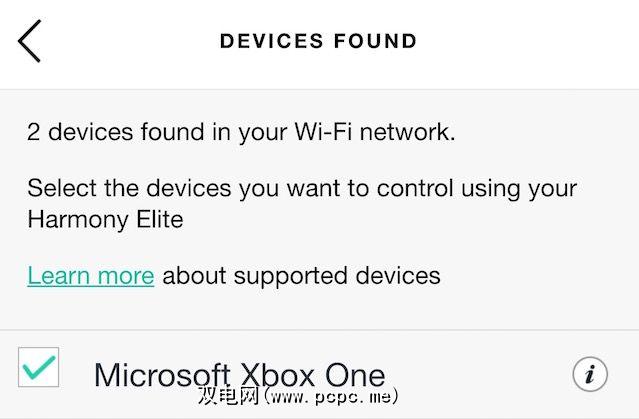Image resolution: width=639 pixels, height=419 pixels.
Task: Show details using the circled i icon
Action: click(x=590, y=374)
